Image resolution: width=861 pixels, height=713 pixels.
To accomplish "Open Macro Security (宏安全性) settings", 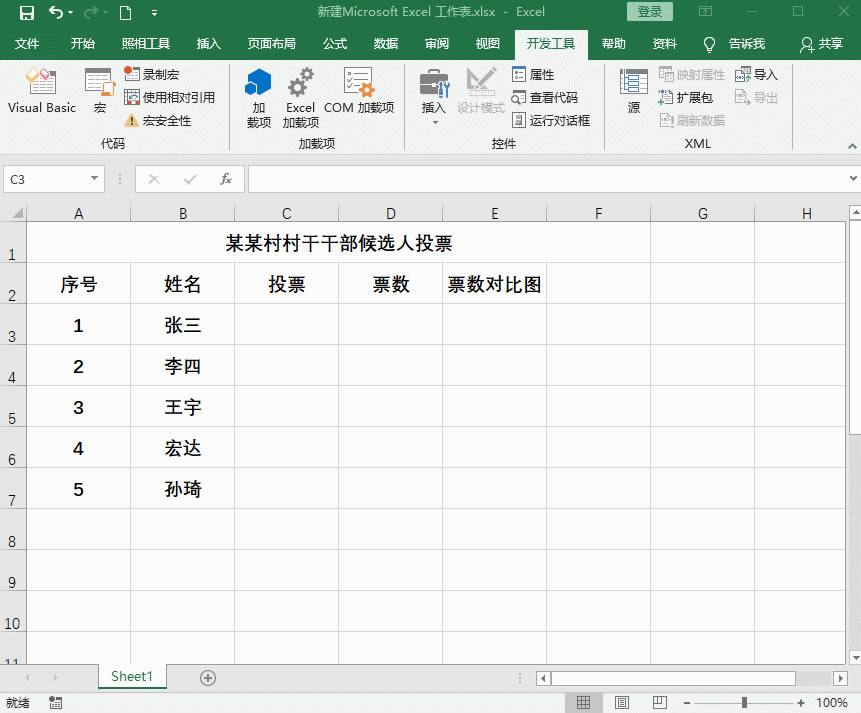I will click(x=165, y=121).
